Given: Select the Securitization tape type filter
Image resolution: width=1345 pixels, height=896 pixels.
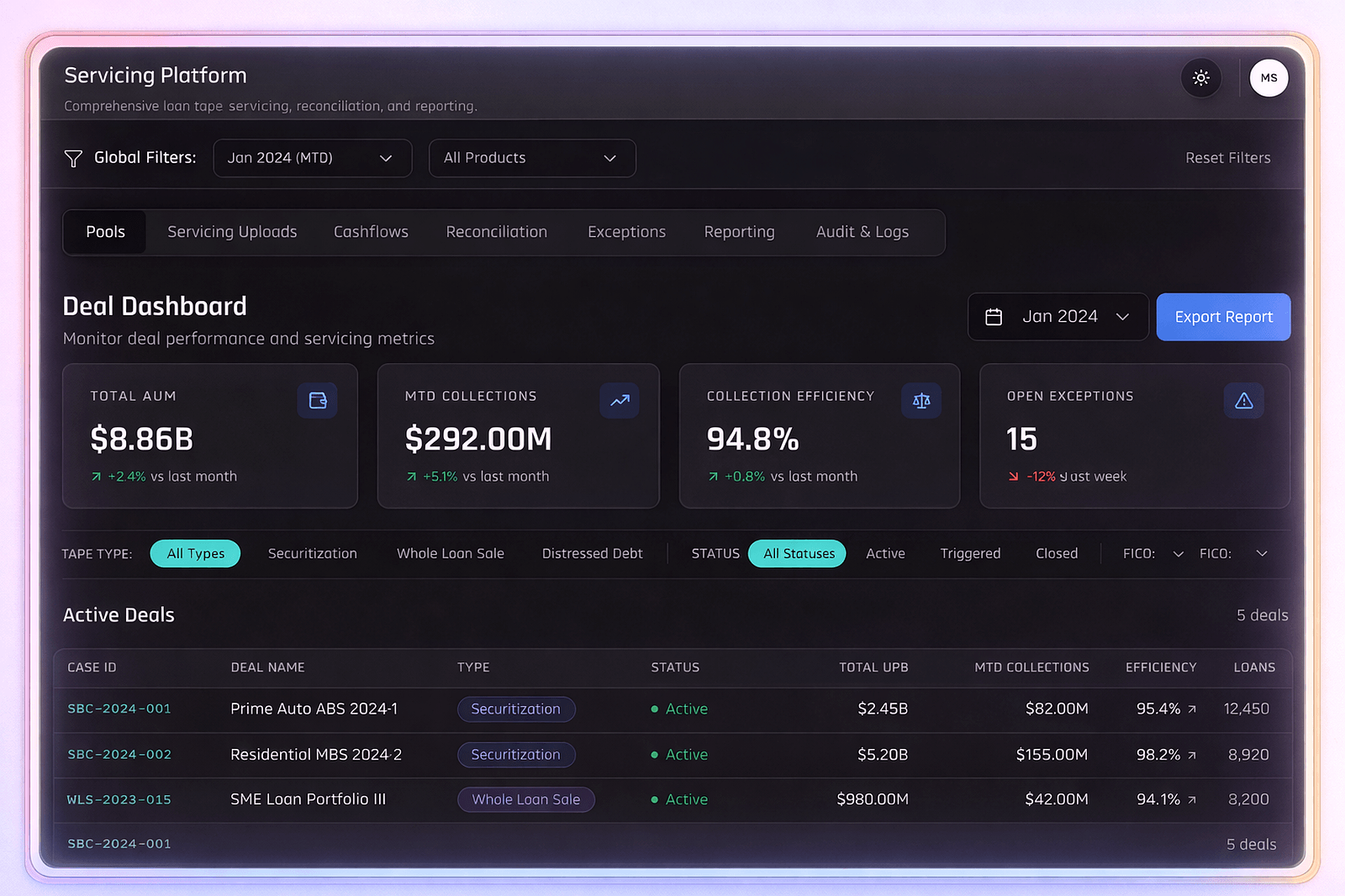Looking at the screenshot, I should (x=312, y=554).
